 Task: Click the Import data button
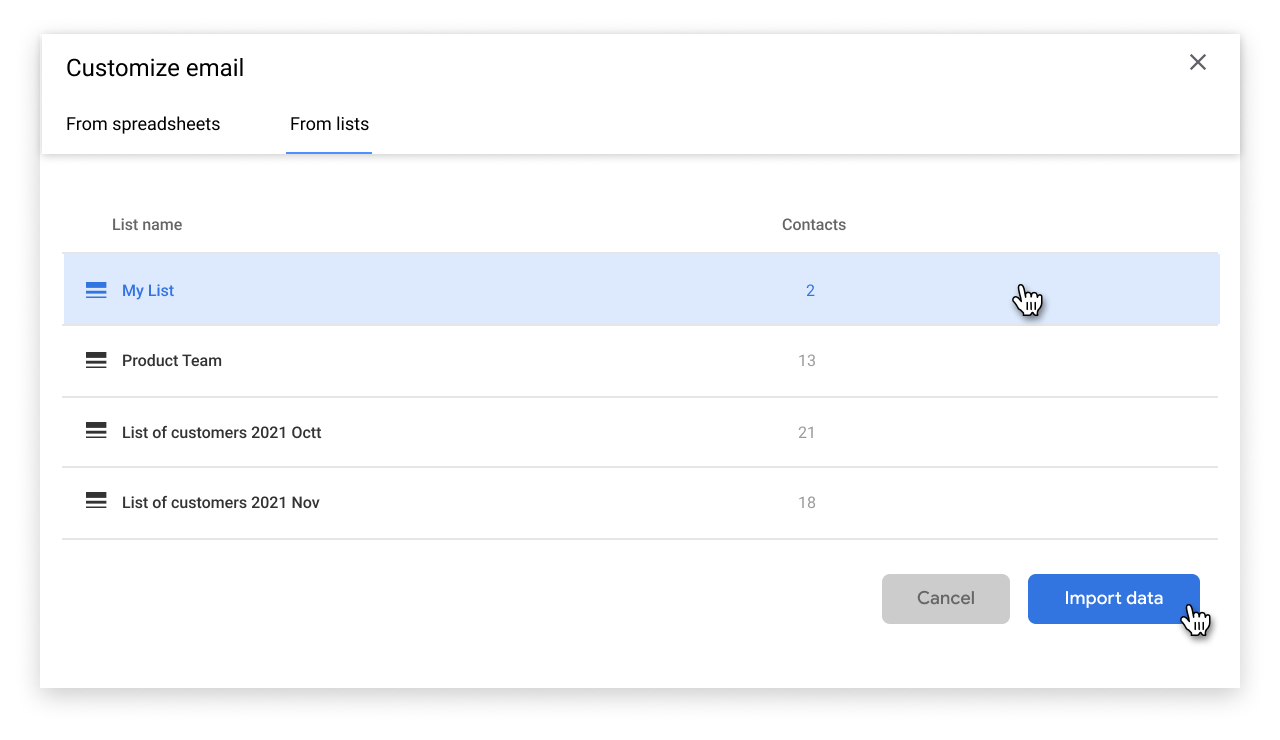1113,599
